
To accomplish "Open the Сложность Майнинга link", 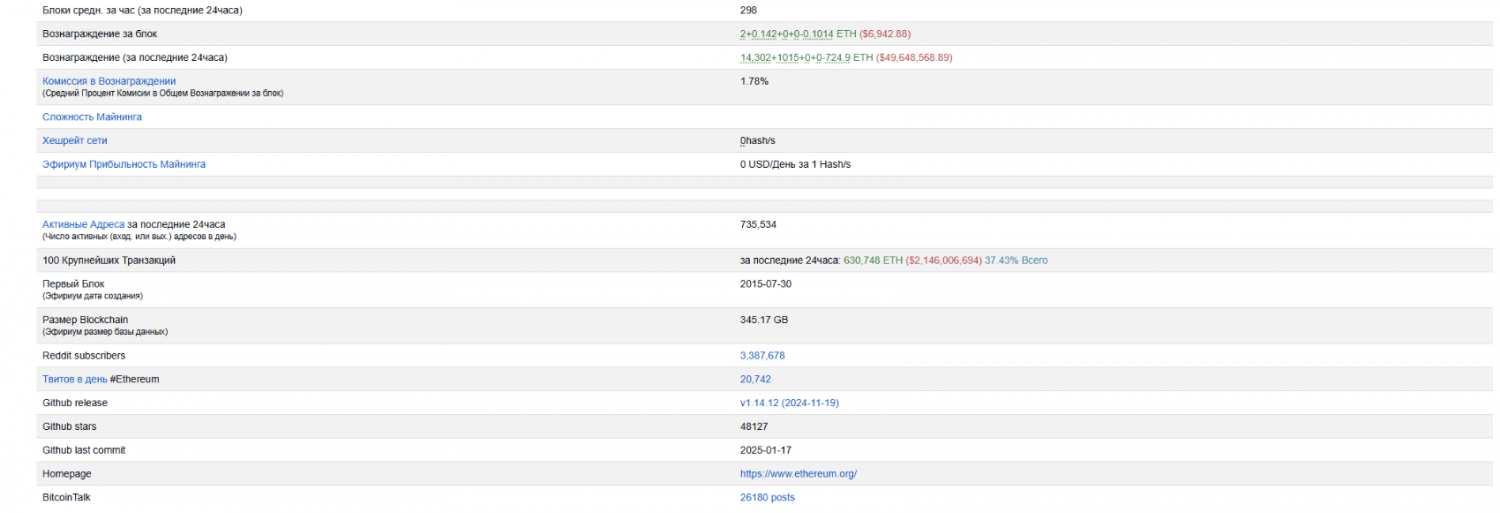I will [x=92, y=117].
